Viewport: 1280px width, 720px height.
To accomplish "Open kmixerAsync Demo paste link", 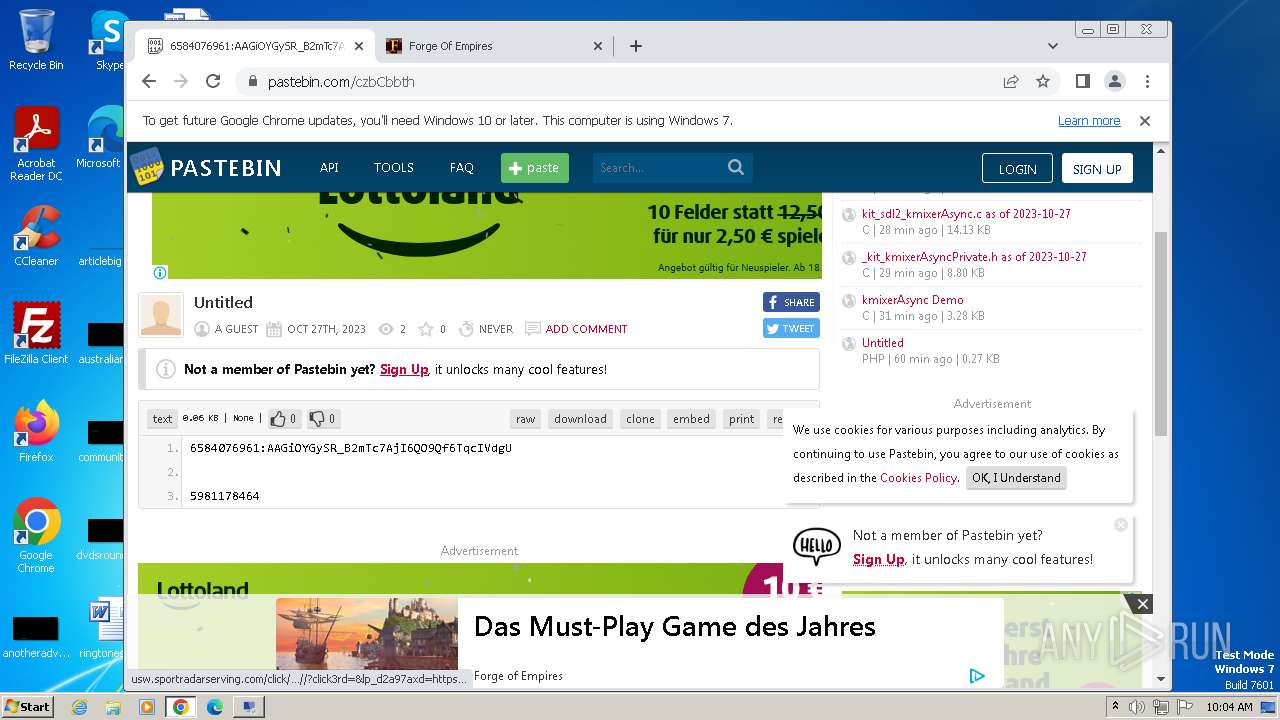I will tap(913, 300).
